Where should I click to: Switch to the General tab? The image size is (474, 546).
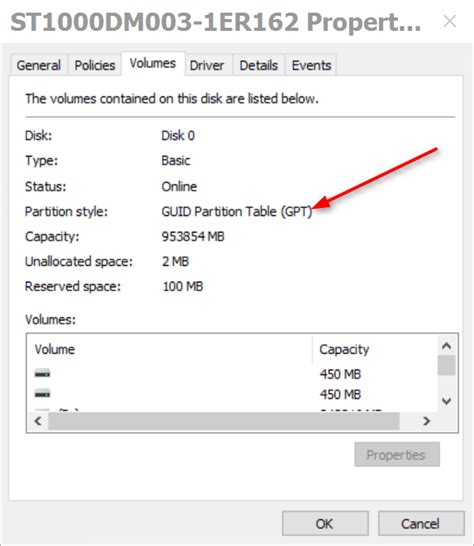39,65
